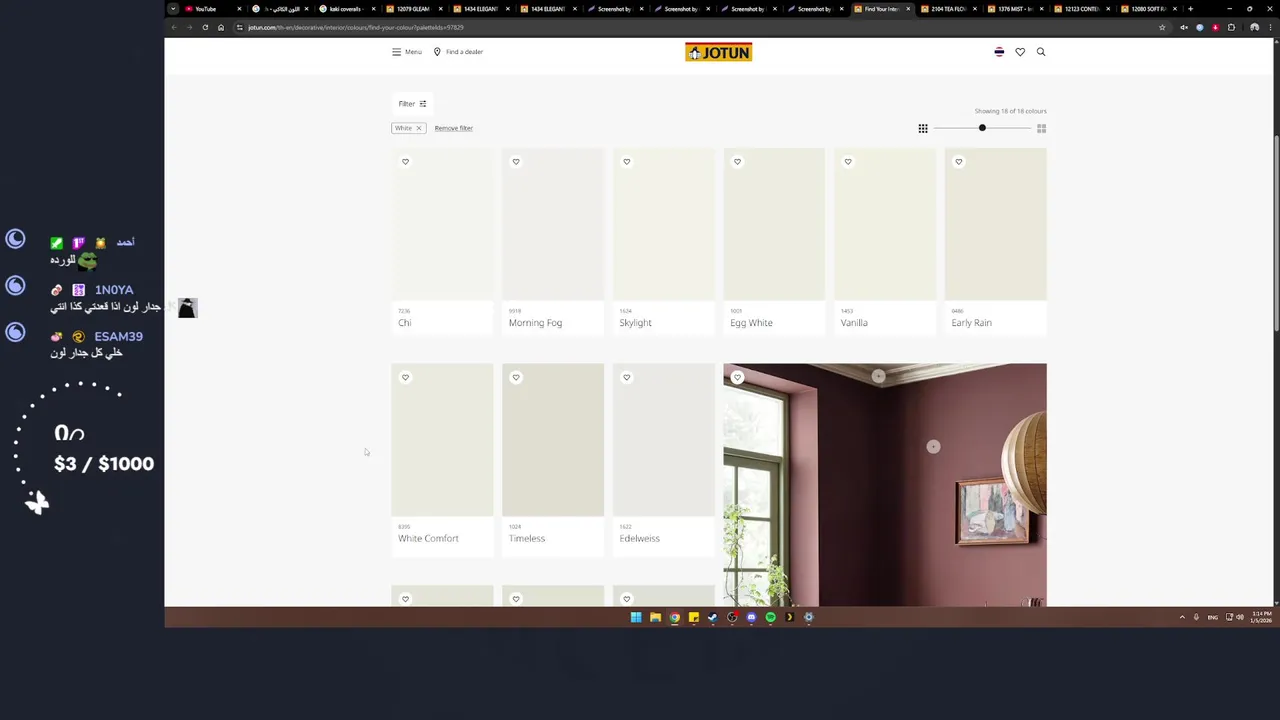The image size is (1280, 720).
Task: Open favourites heart in Jotun header
Action: point(1020,52)
